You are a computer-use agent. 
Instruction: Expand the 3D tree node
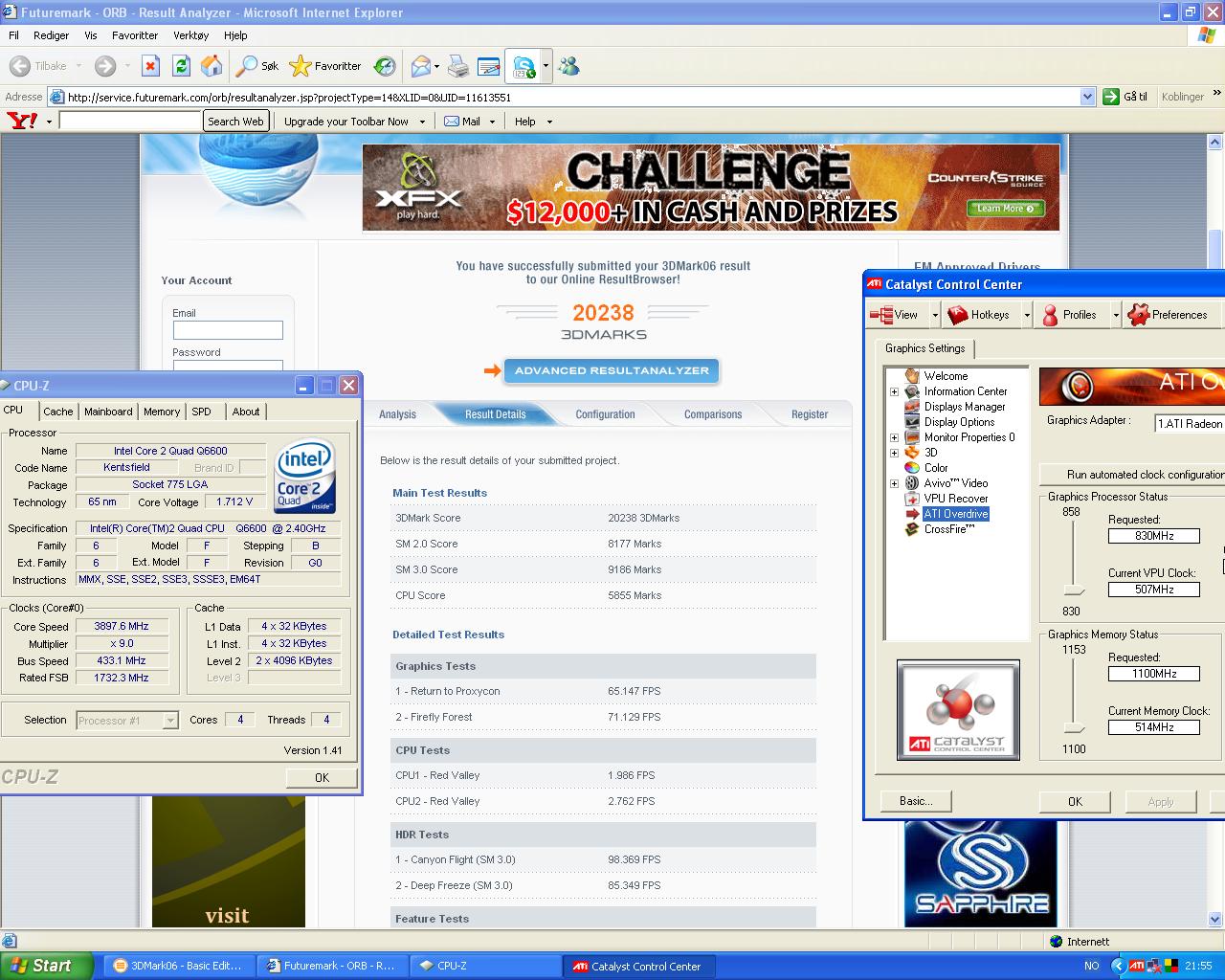pos(895,453)
